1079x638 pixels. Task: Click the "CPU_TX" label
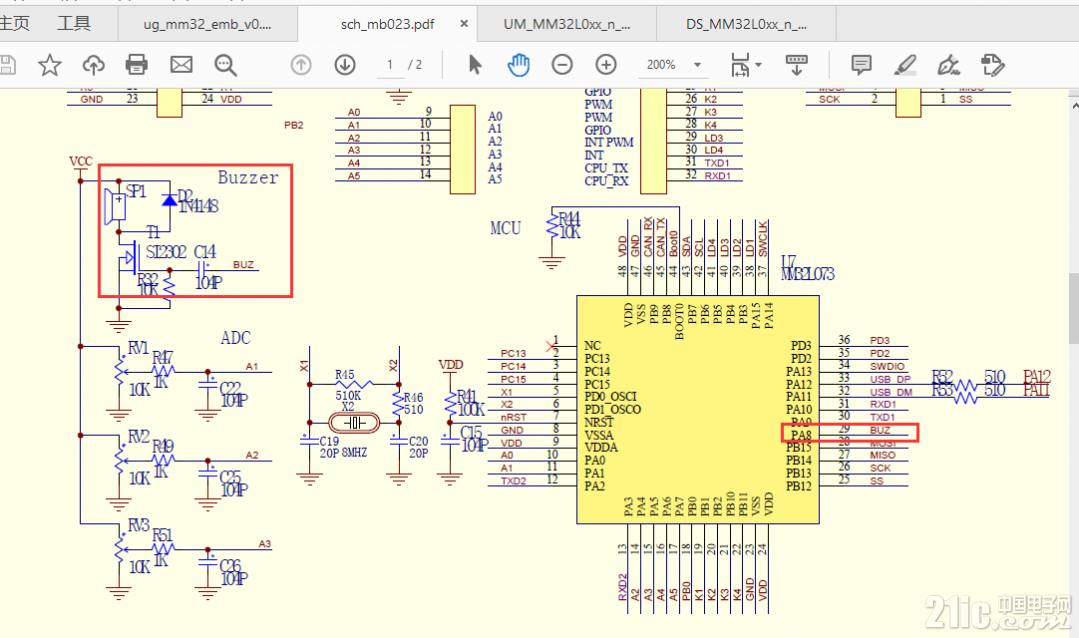[606, 169]
